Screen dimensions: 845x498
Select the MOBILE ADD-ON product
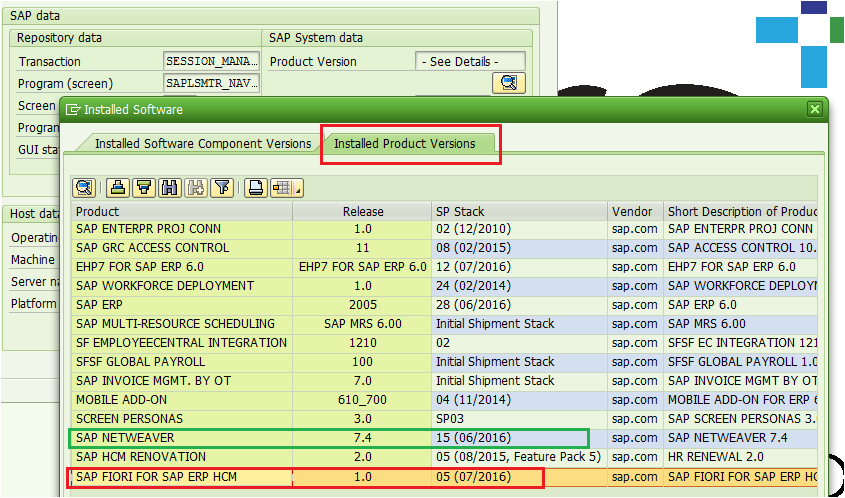pyautogui.click(x=182, y=400)
